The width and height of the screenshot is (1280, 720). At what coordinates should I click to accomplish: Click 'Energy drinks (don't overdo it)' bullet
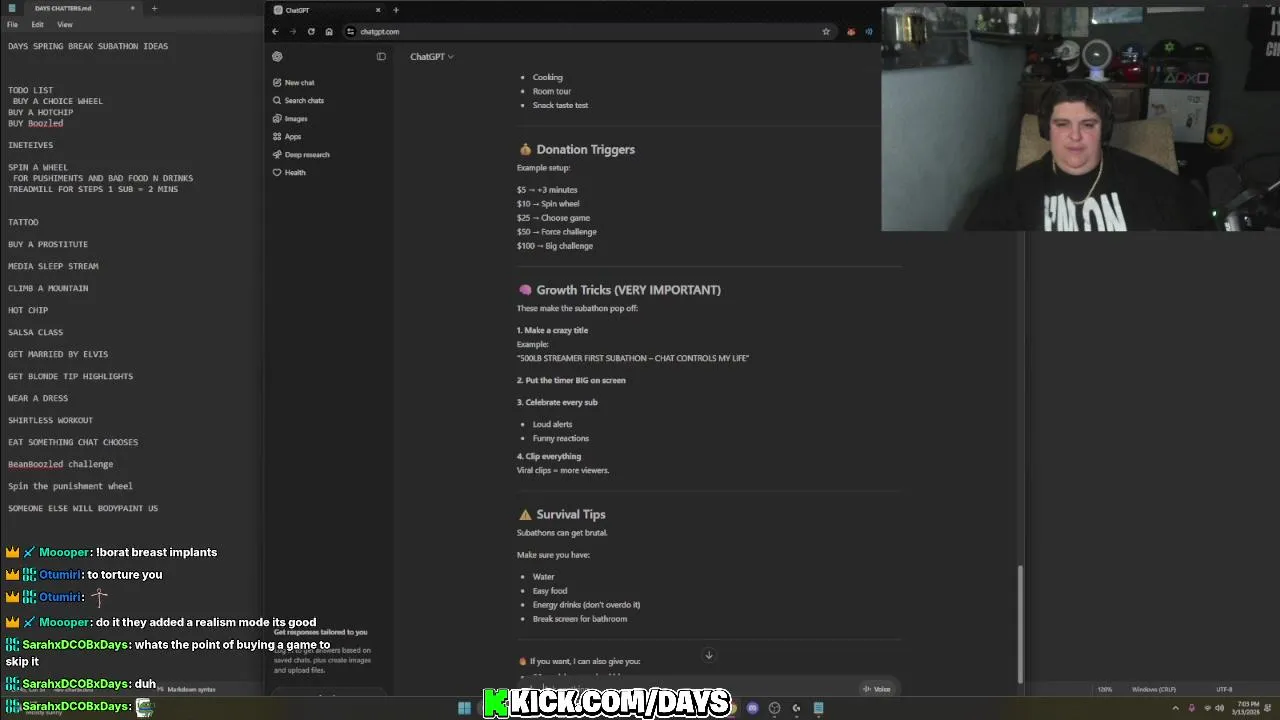point(586,605)
